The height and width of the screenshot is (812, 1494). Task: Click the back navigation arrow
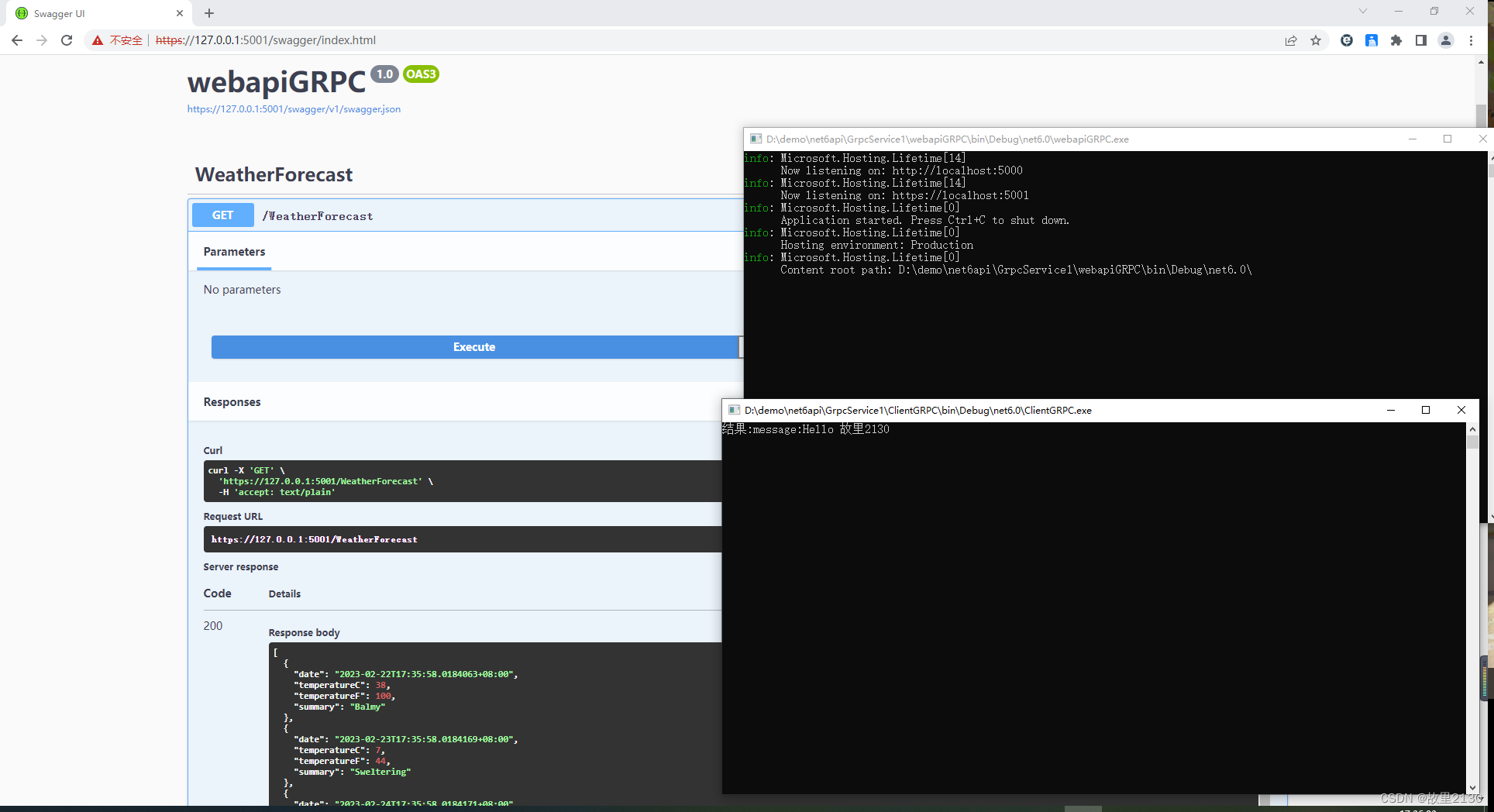click(17, 40)
